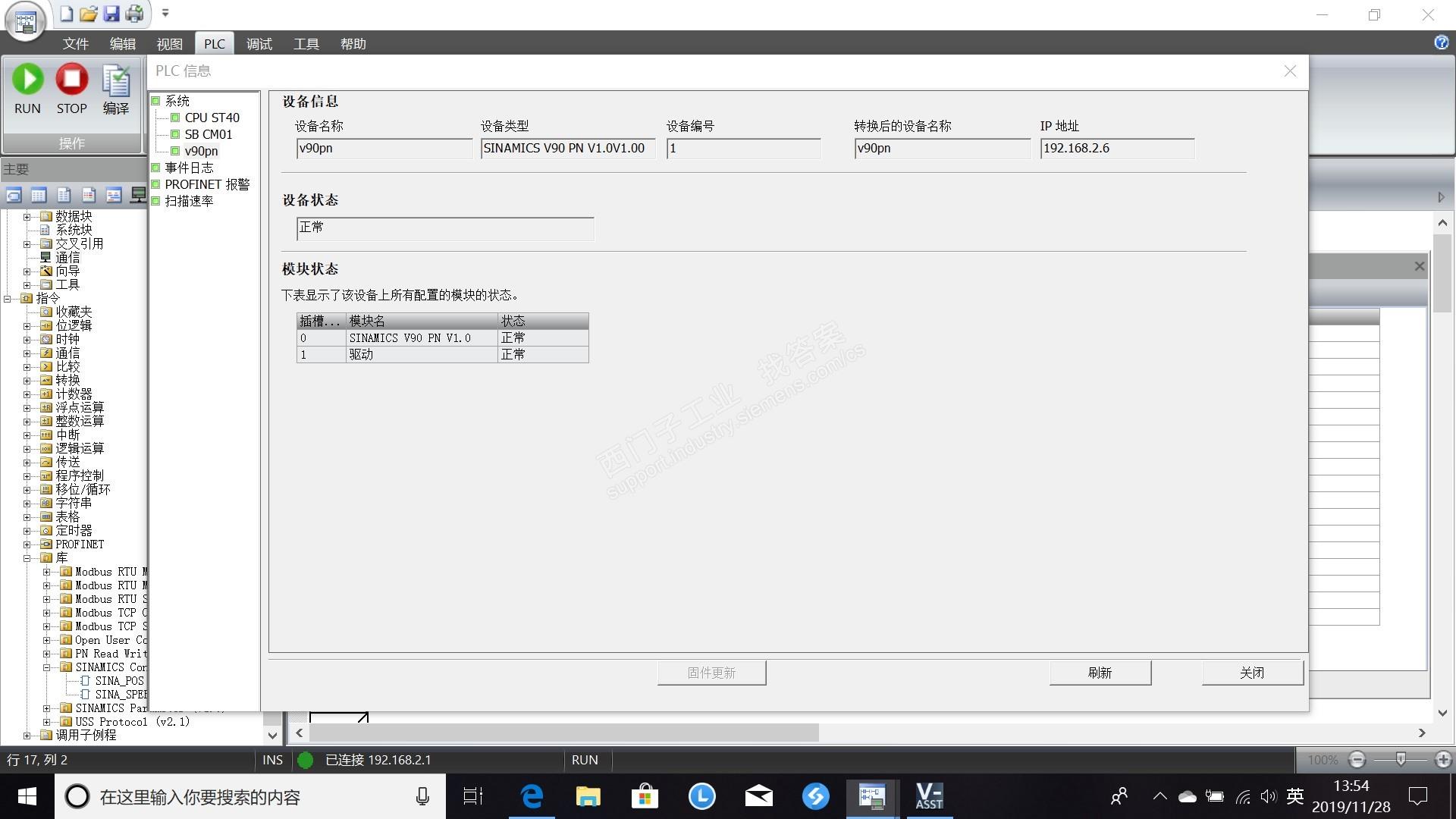Click the 关闭 close button in dialog
Image resolution: width=1456 pixels, height=819 pixels.
(1251, 673)
